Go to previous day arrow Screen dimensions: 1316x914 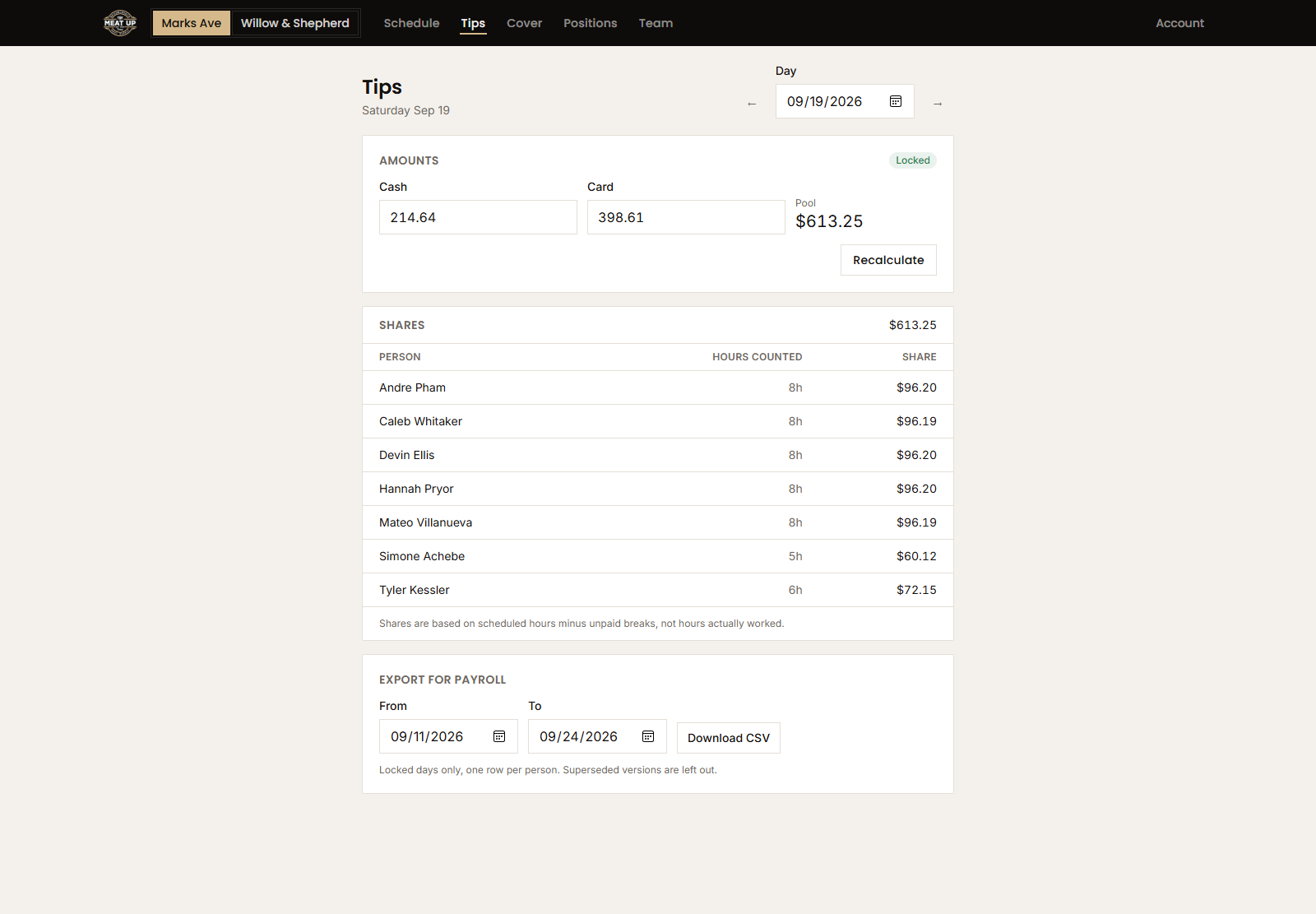click(x=752, y=104)
